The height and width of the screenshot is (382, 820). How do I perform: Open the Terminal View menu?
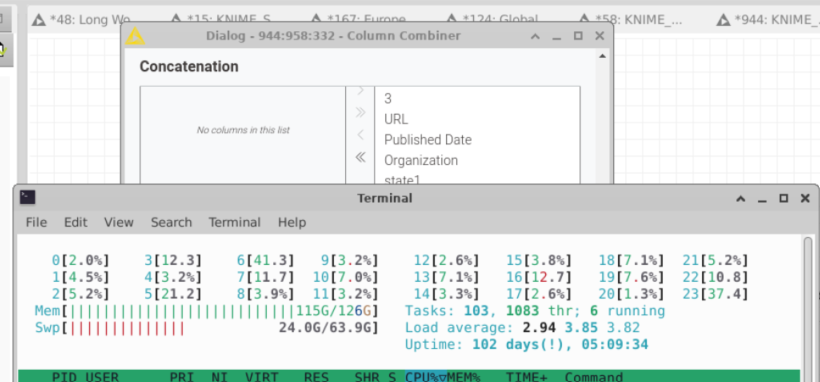pyautogui.click(x=119, y=222)
